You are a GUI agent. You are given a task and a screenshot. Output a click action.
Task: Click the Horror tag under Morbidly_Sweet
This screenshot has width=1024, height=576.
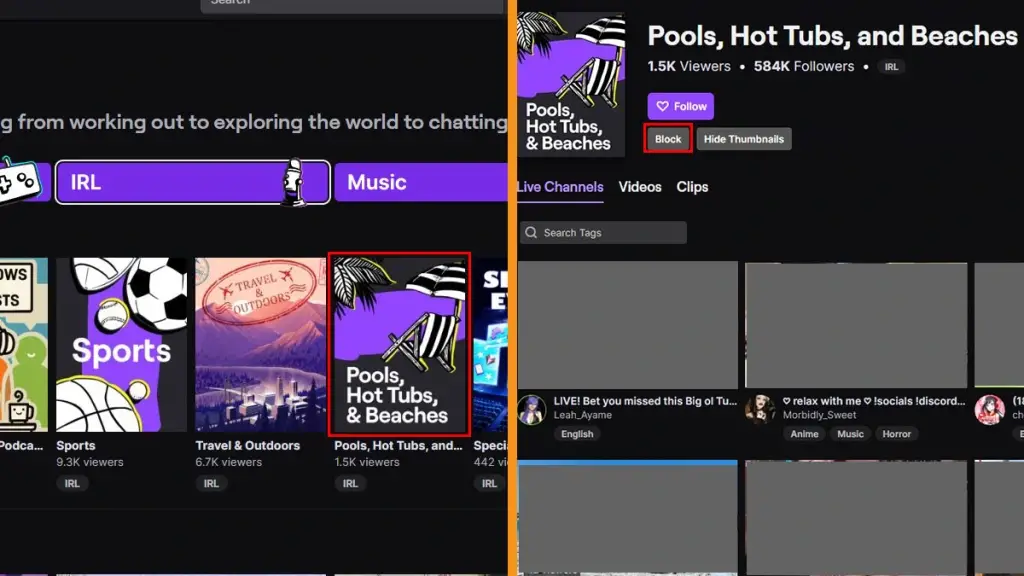[x=897, y=434]
